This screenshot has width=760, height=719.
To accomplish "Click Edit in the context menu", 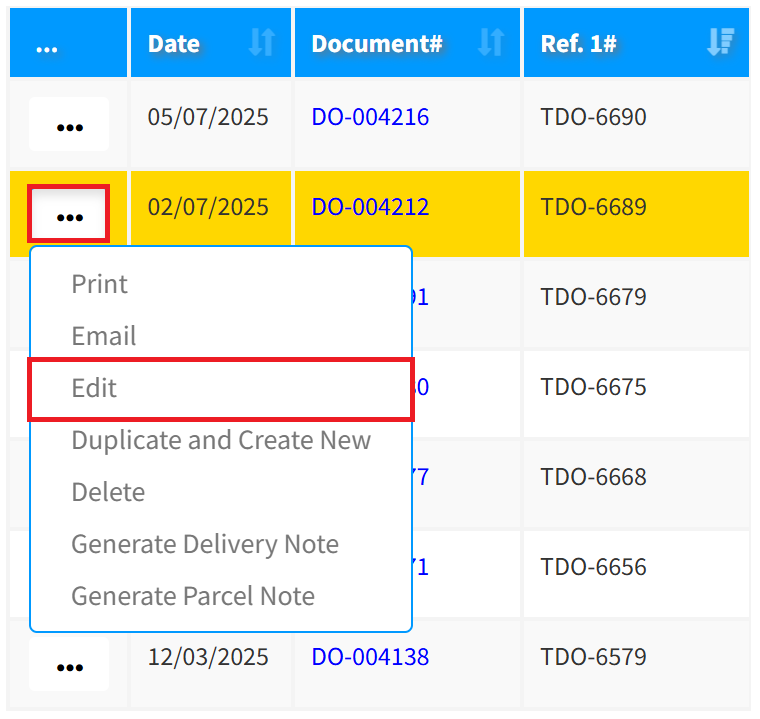I will [94, 388].
